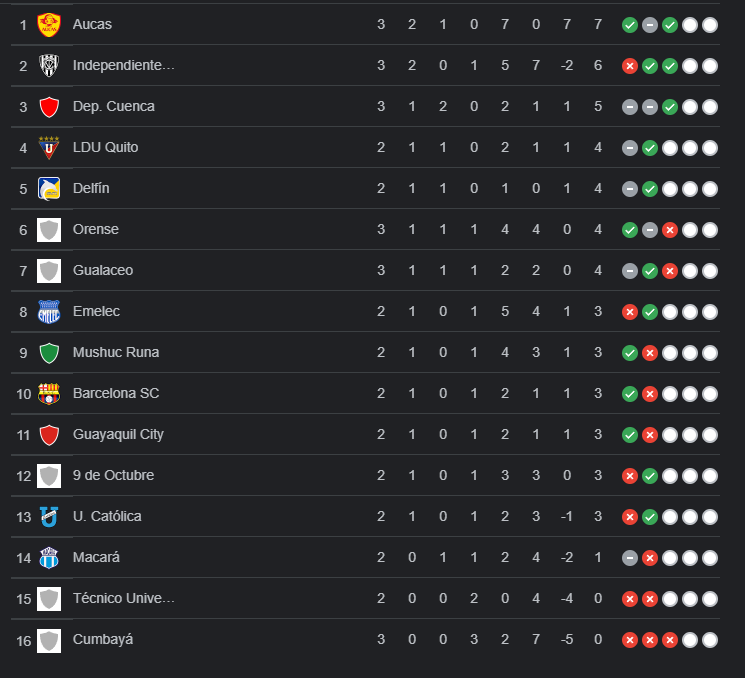Click Macará's grey draw form indicator

pos(630,558)
